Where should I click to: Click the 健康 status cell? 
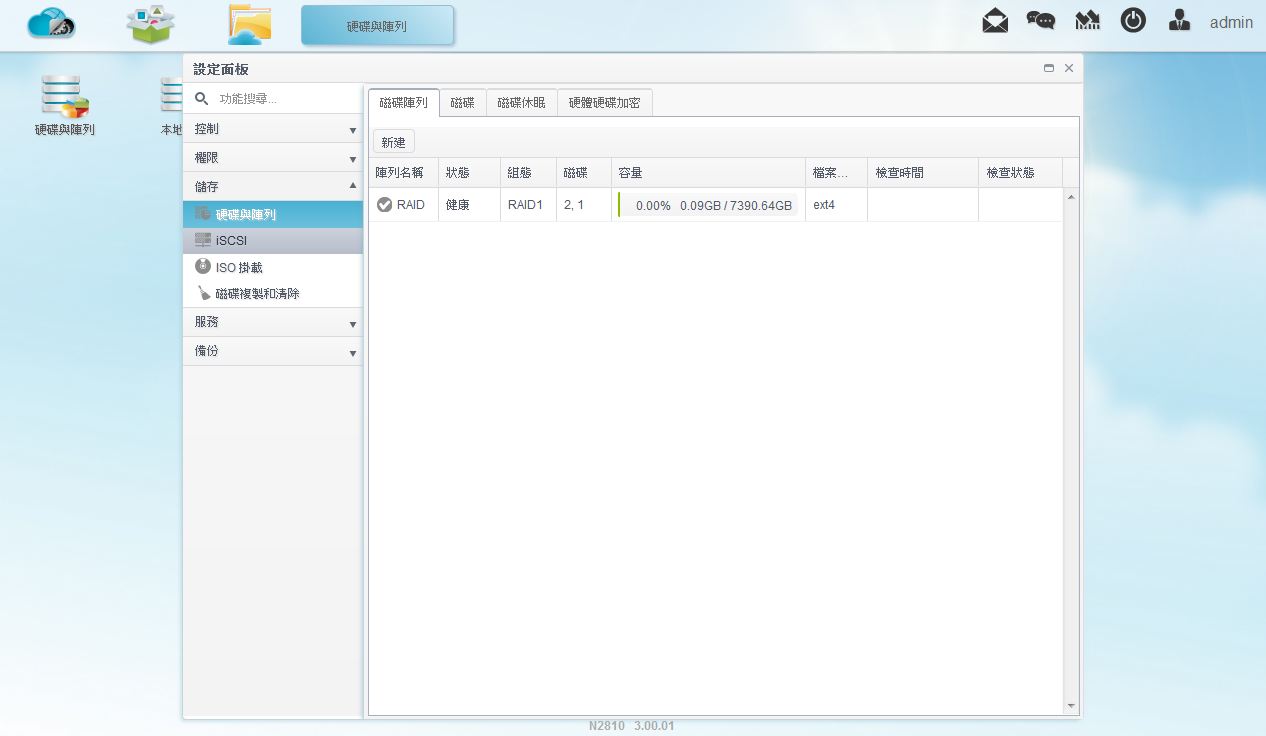469,205
